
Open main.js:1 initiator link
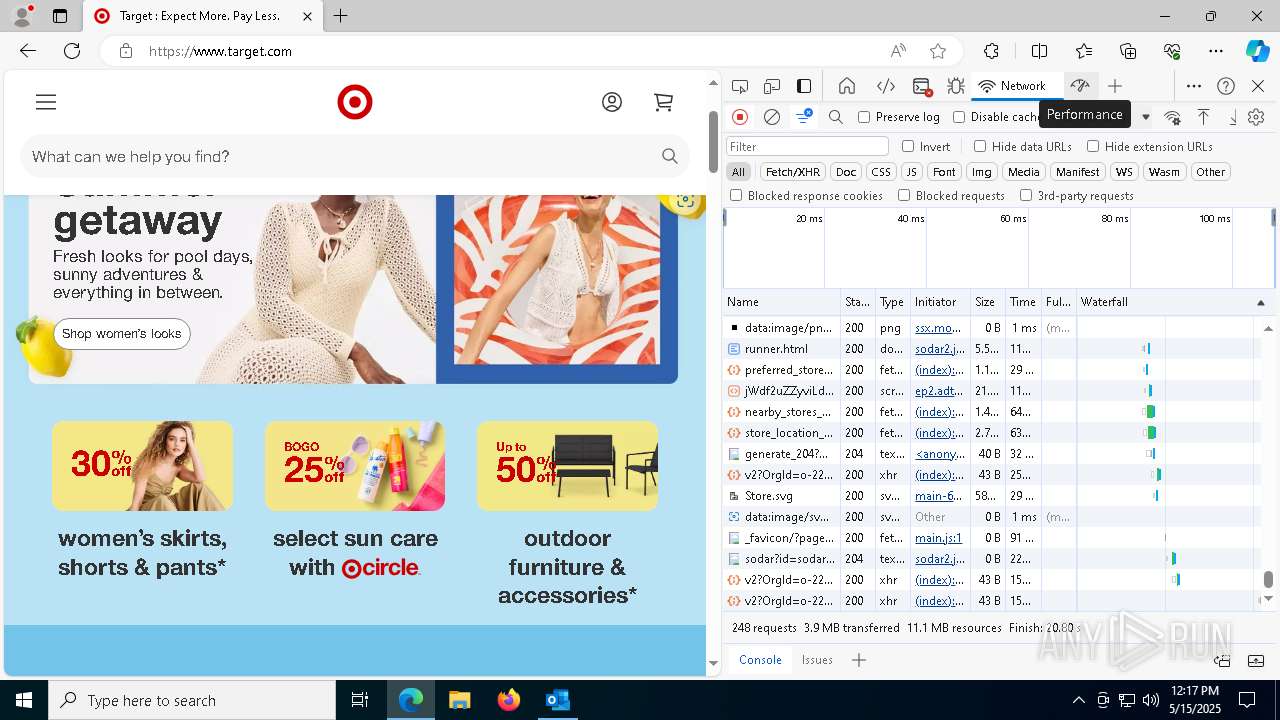(937, 538)
